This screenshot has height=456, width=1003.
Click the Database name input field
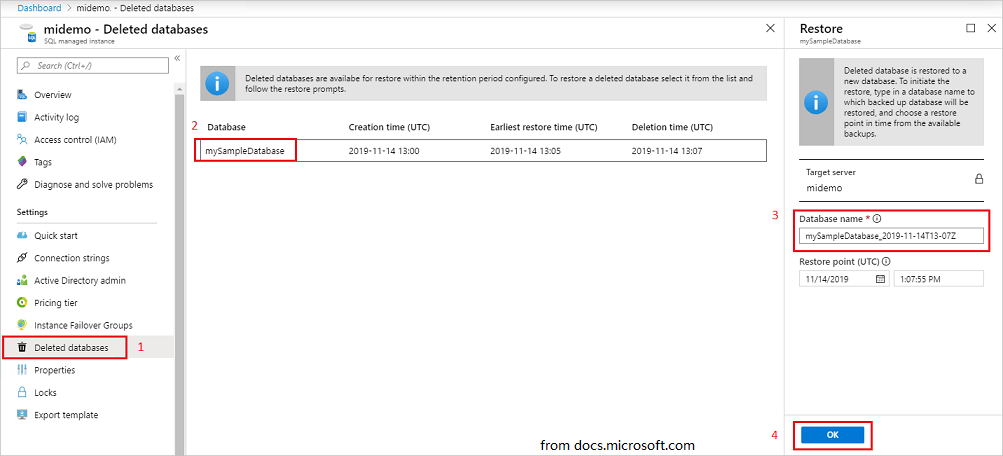(x=891, y=235)
